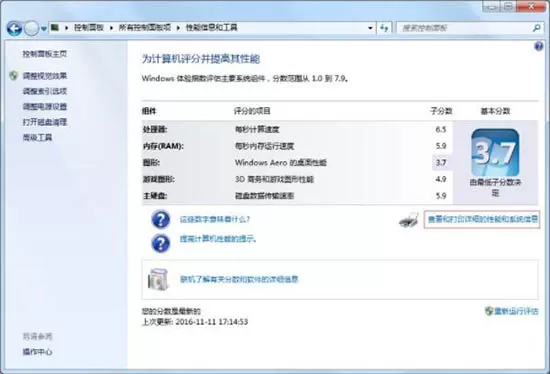Open 控制面板主页 link
550x374 pixels.
[45, 54]
